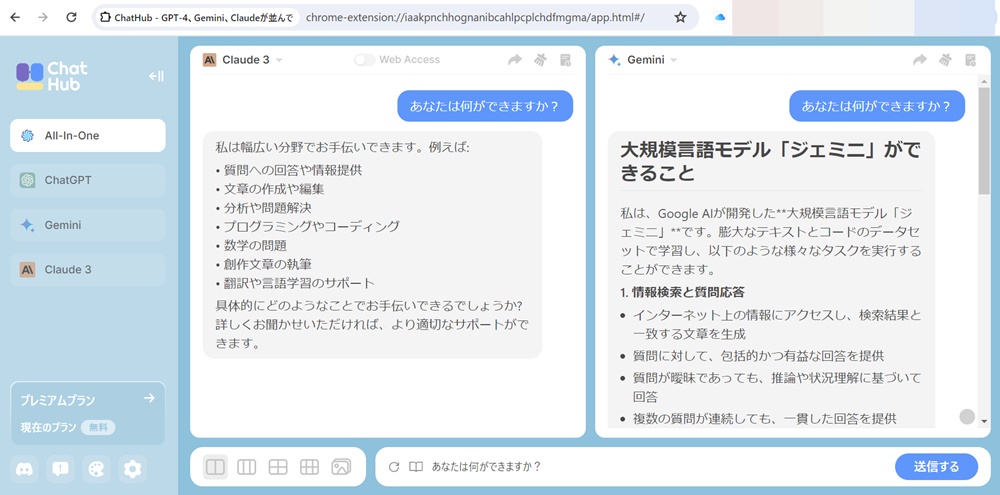Click '翻訳や言語学習のサポート' bullet
Image resolution: width=1000 pixels, height=495 pixels.
pyautogui.click(x=299, y=283)
